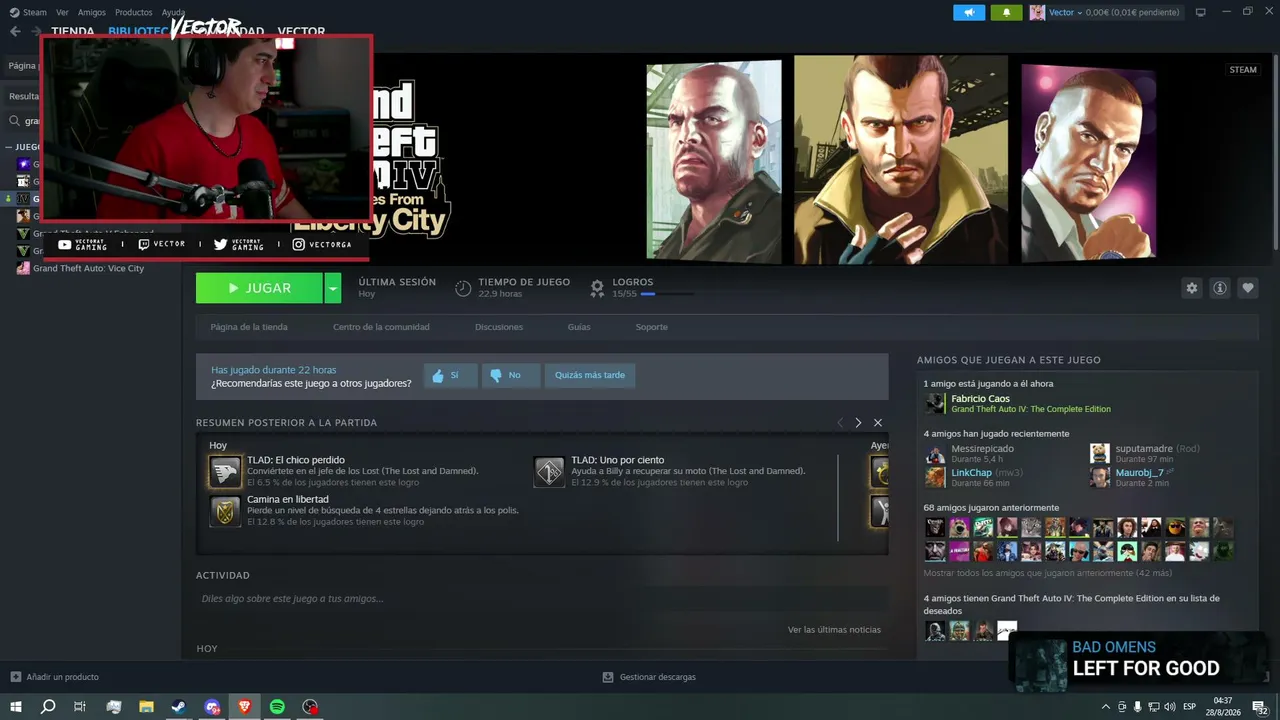
Task: Open Fabricio Caos friend profile
Action: pos(980,399)
